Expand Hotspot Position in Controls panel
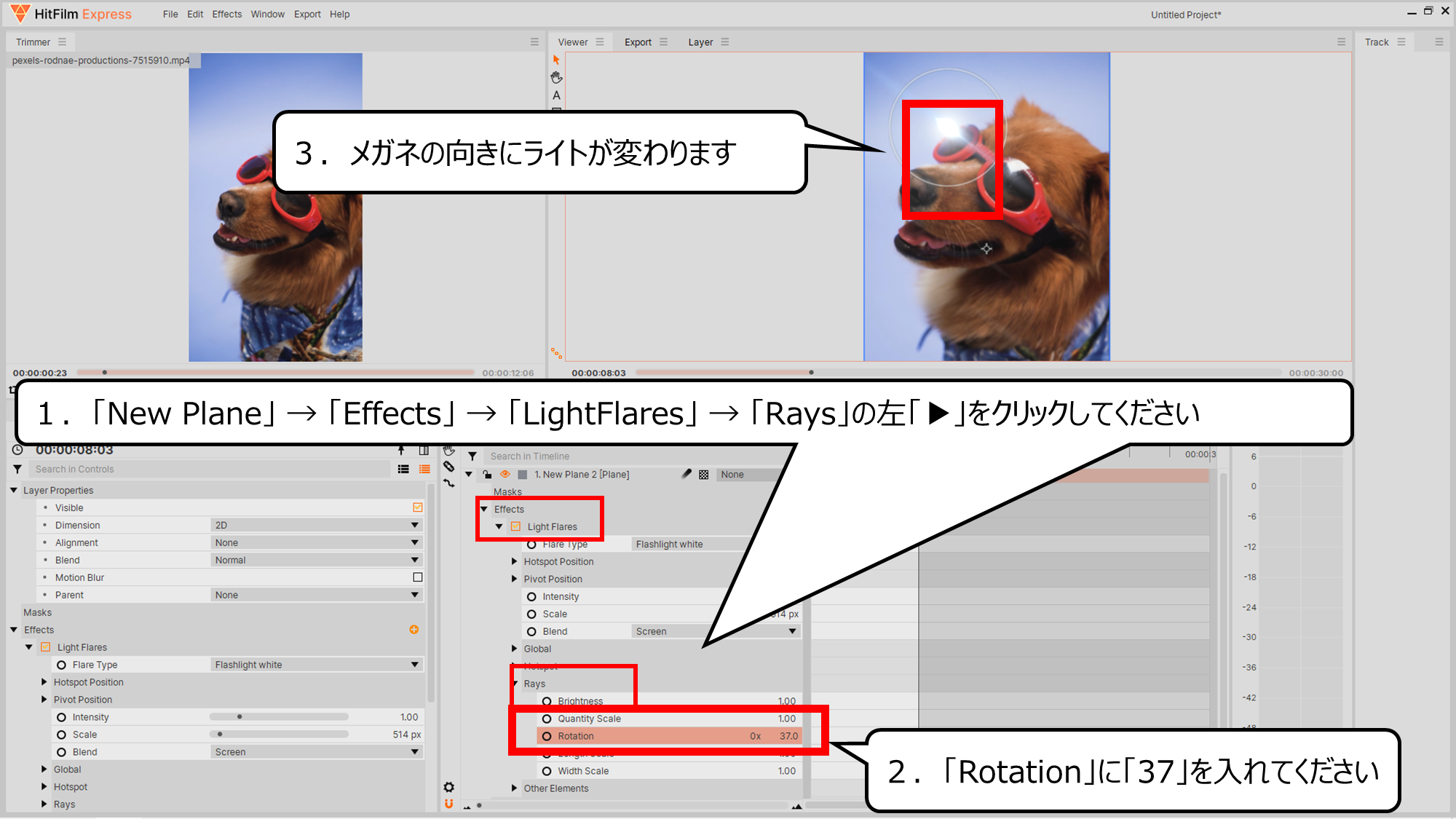Image resolution: width=1456 pixels, height=819 pixels. 44,682
